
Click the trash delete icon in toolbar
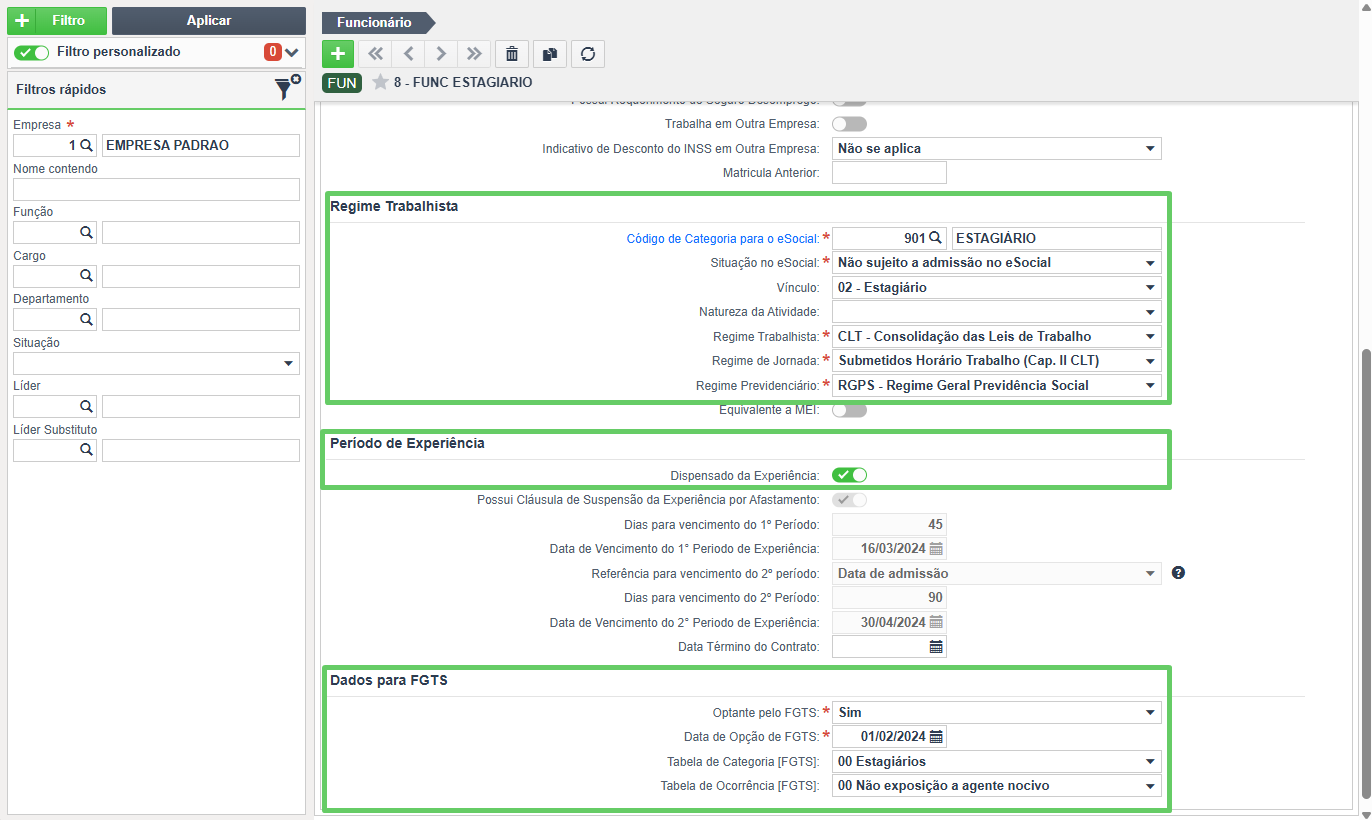(512, 54)
